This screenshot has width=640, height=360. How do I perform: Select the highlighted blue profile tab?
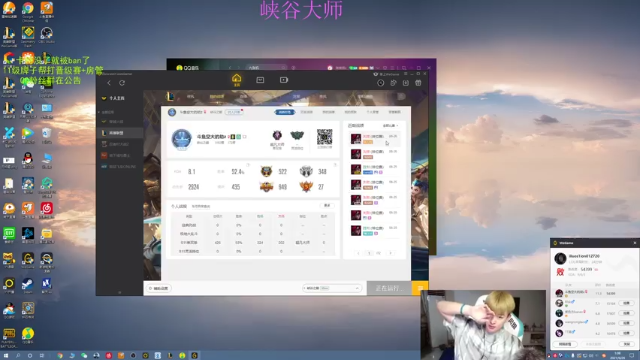point(284,112)
